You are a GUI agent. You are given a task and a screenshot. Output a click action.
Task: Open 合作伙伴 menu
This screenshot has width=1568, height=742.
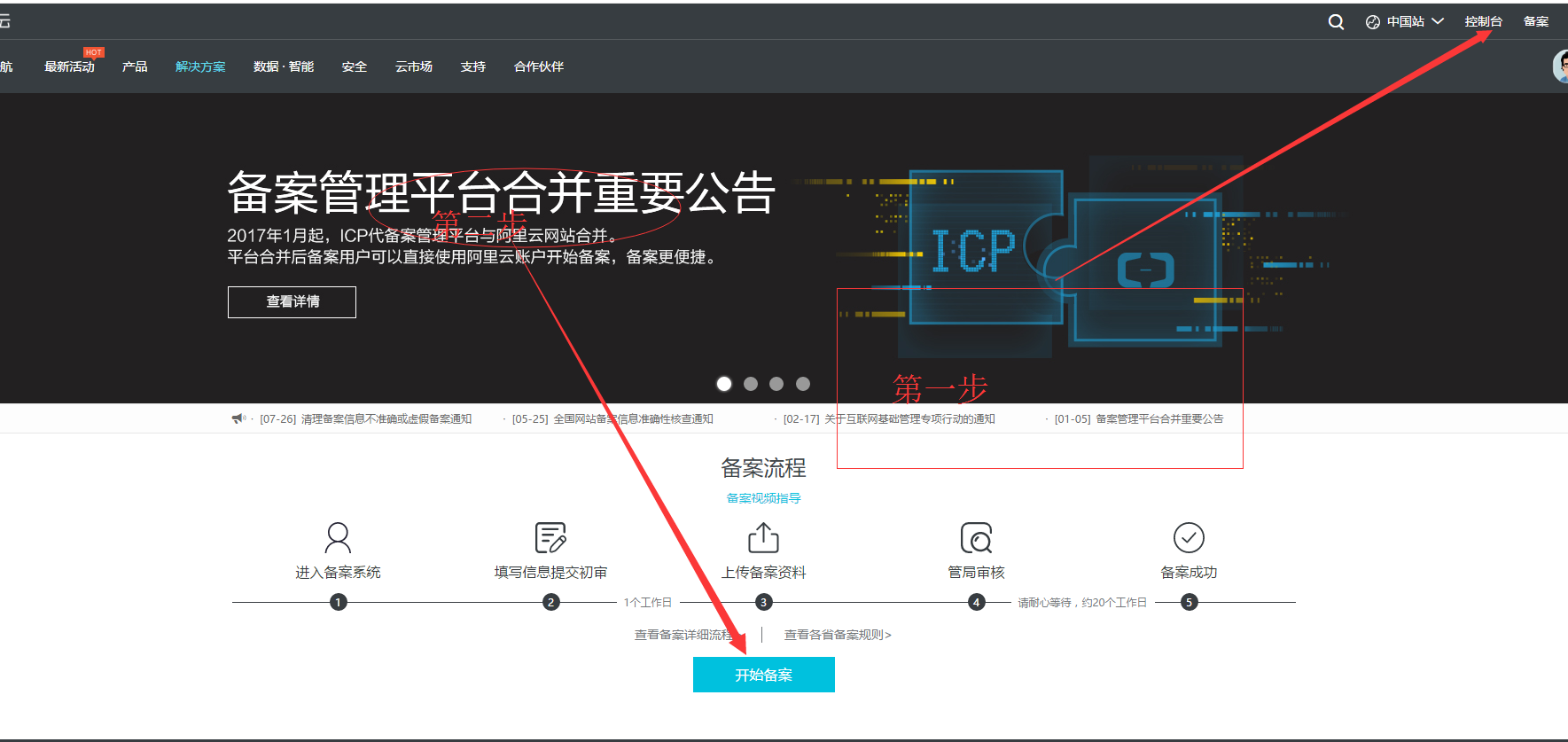(539, 66)
